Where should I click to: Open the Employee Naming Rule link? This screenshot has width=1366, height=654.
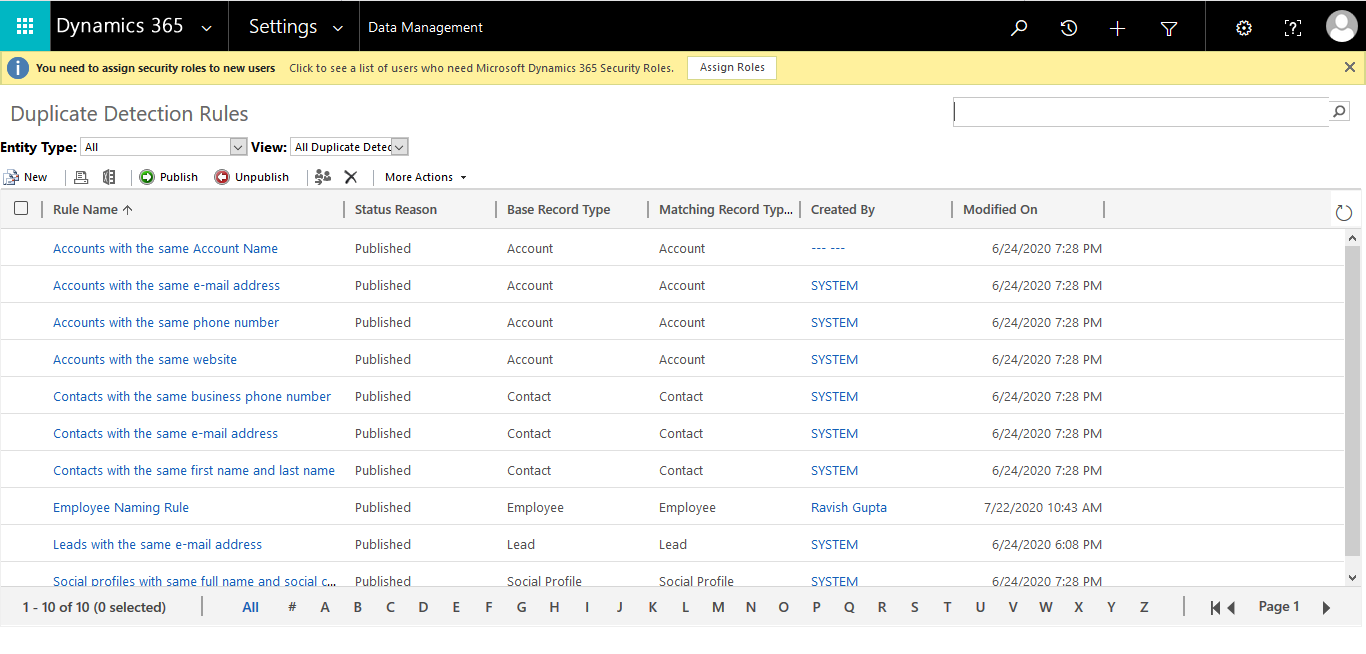coord(121,507)
